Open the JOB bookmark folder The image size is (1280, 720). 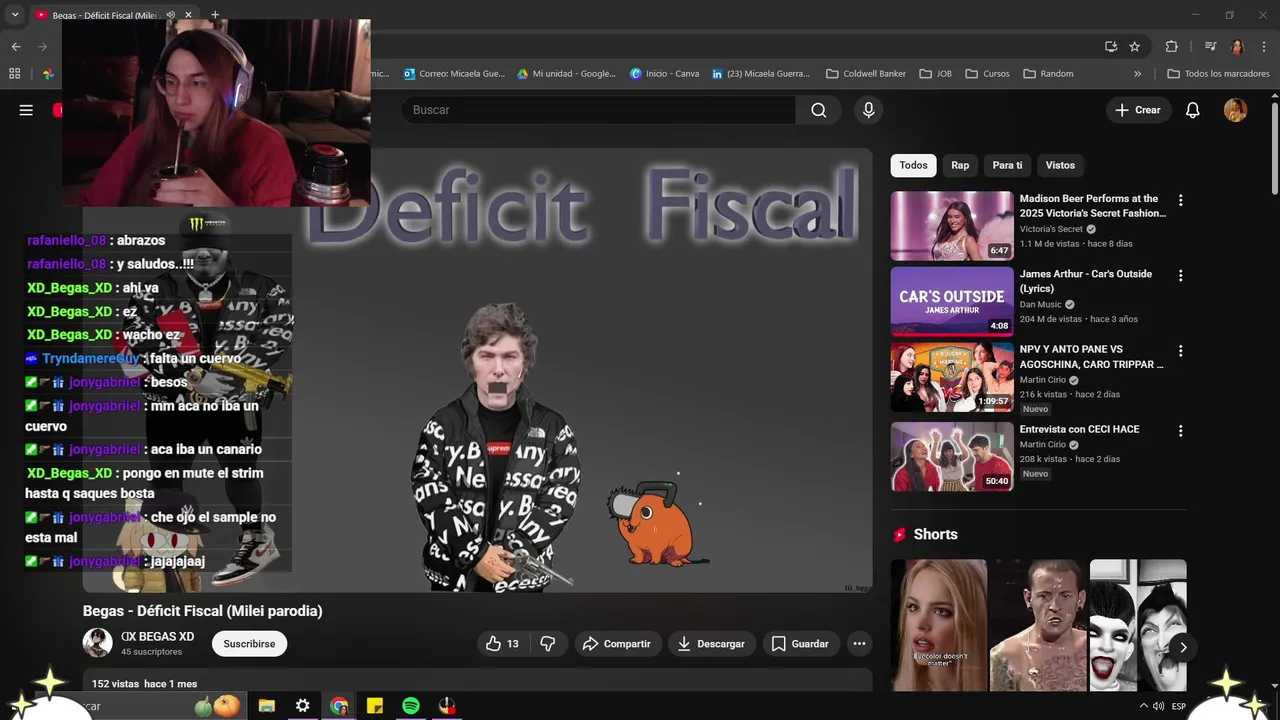pyautogui.click(x=935, y=73)
